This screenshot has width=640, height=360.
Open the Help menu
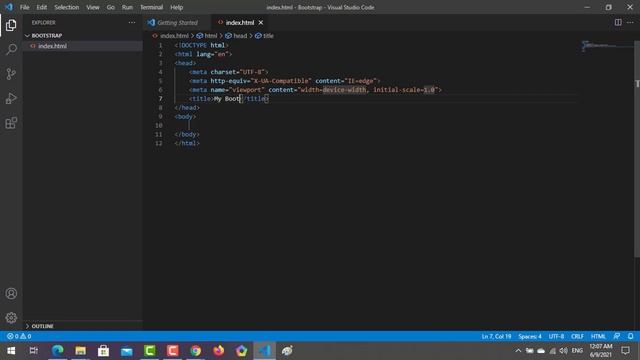tap(176, 7)
